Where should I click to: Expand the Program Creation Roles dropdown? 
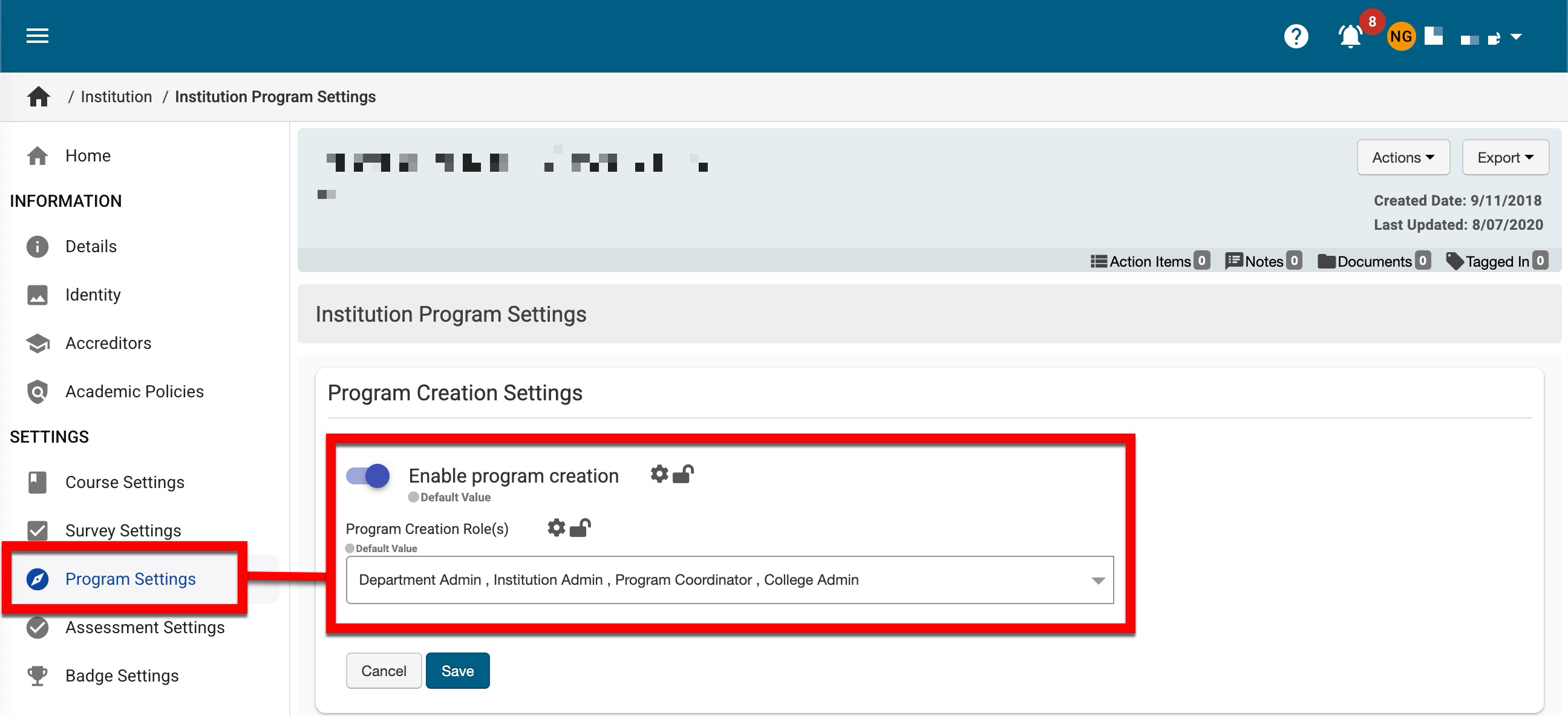click(x=1098, y=581)
